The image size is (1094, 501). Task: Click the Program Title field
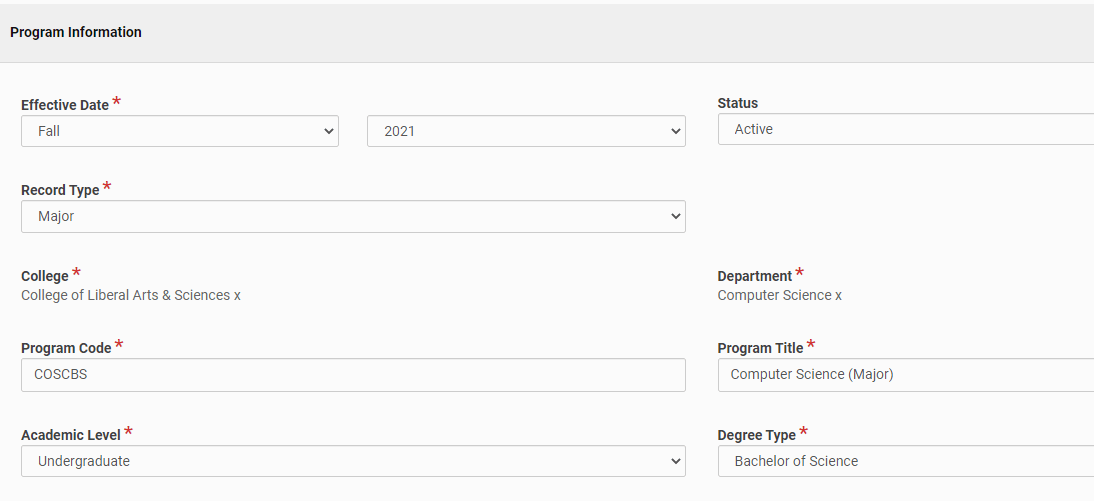(x=906, y=375)
